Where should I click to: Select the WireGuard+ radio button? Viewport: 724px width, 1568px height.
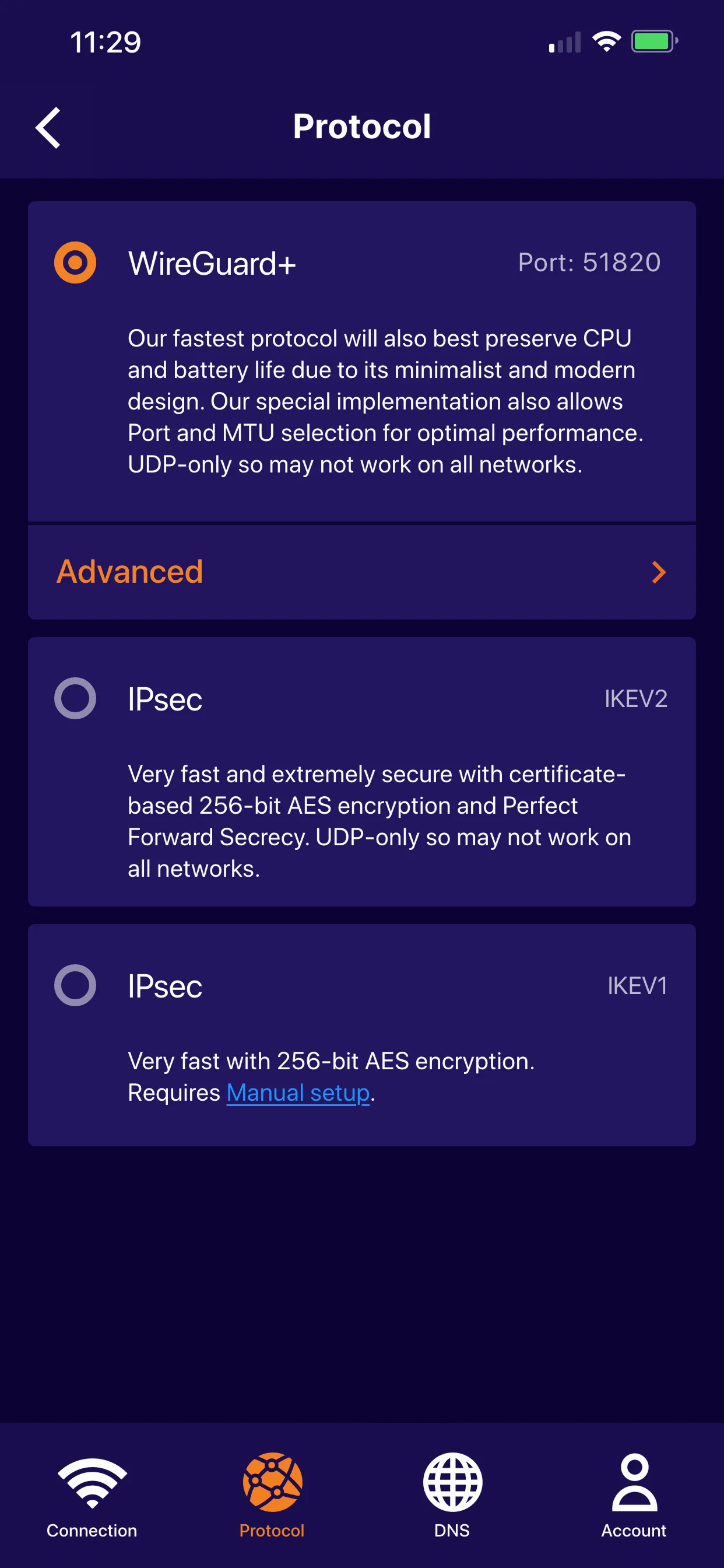(75, 264)
